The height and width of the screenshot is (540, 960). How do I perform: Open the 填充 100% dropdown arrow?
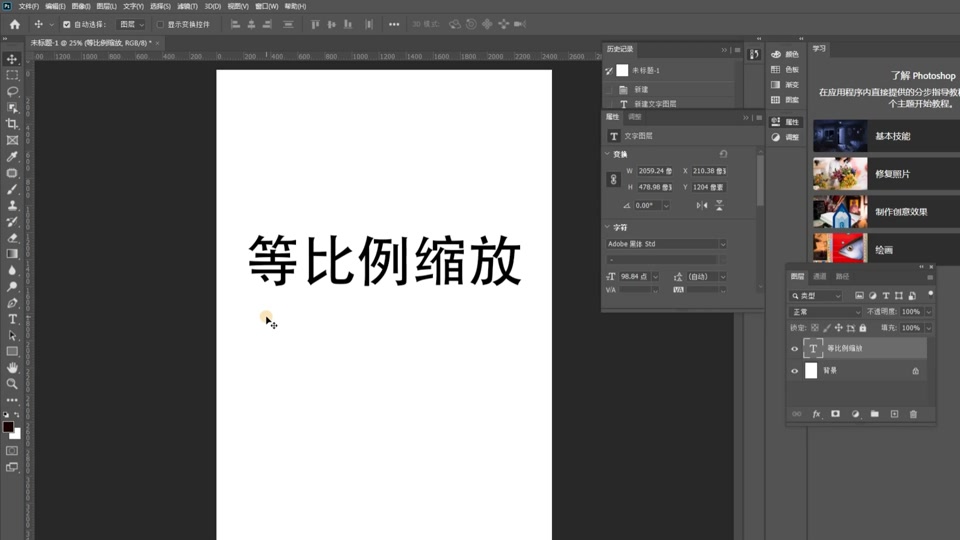coord(928,328)
